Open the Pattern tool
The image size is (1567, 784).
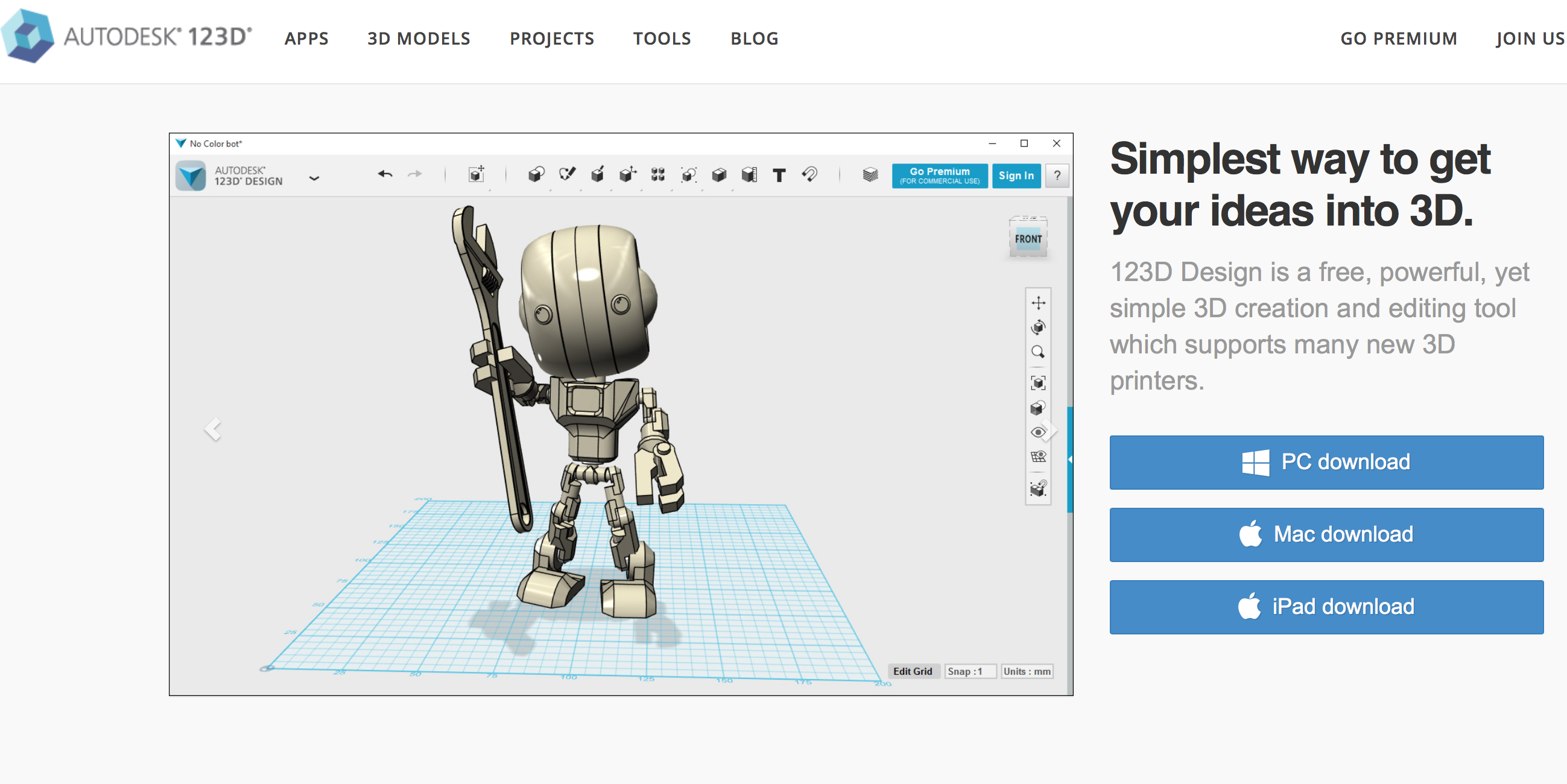(657, 174)
